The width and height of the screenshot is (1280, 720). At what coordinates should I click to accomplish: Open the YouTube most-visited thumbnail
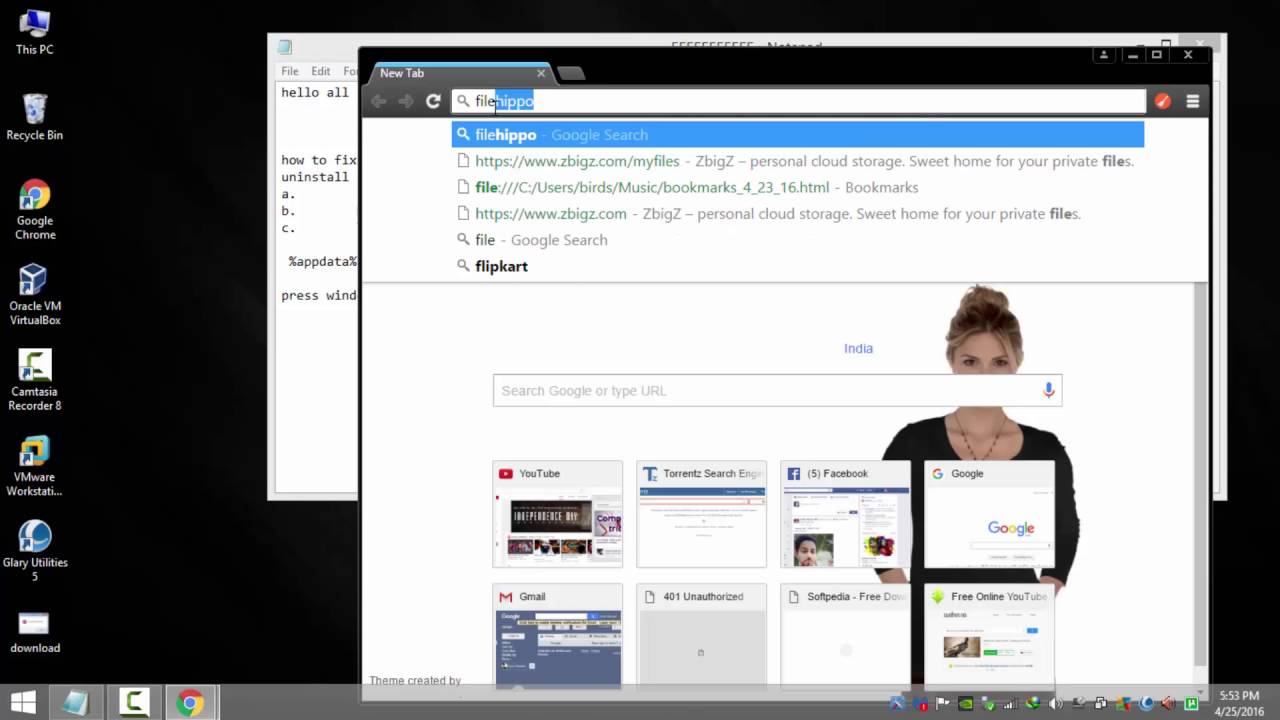pos(557,514)
